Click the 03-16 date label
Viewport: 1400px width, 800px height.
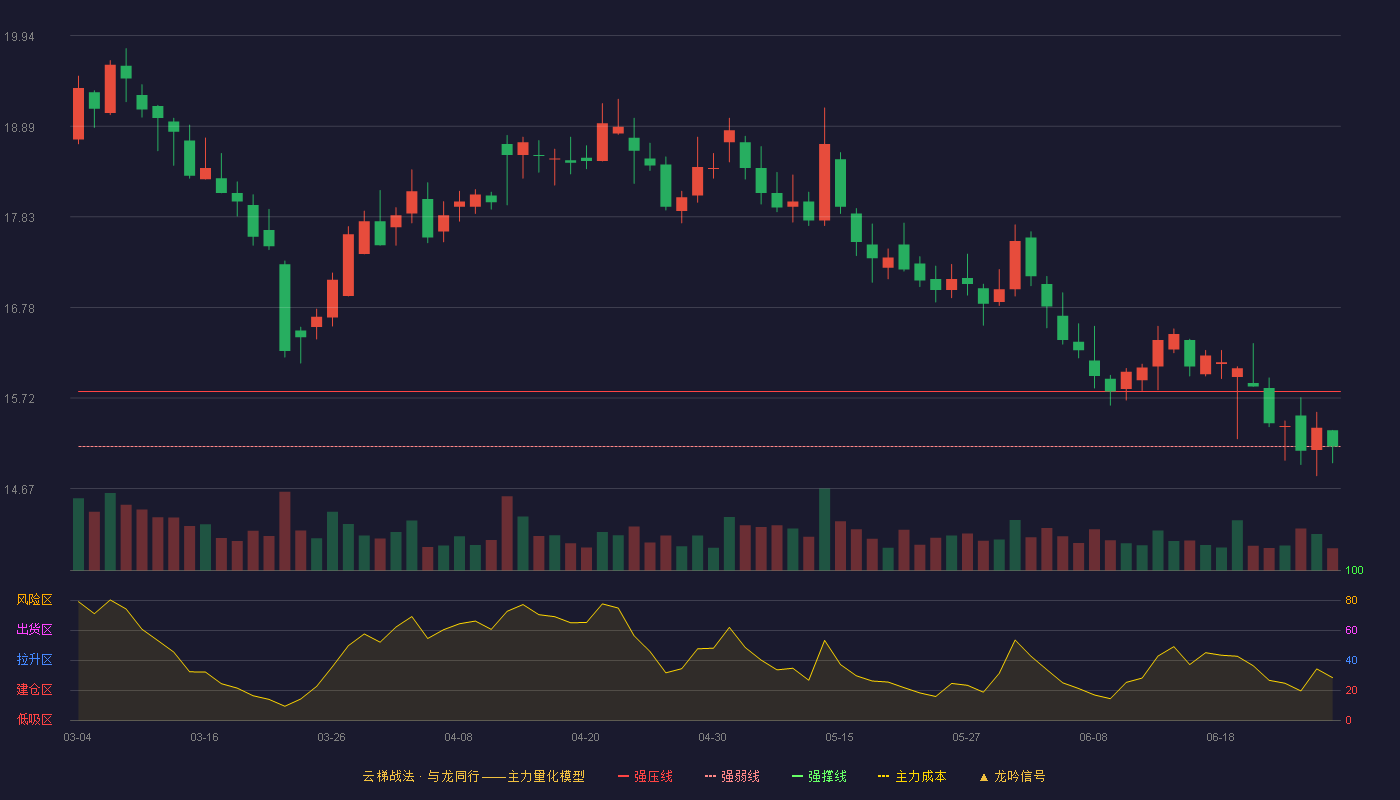point(205,737)
